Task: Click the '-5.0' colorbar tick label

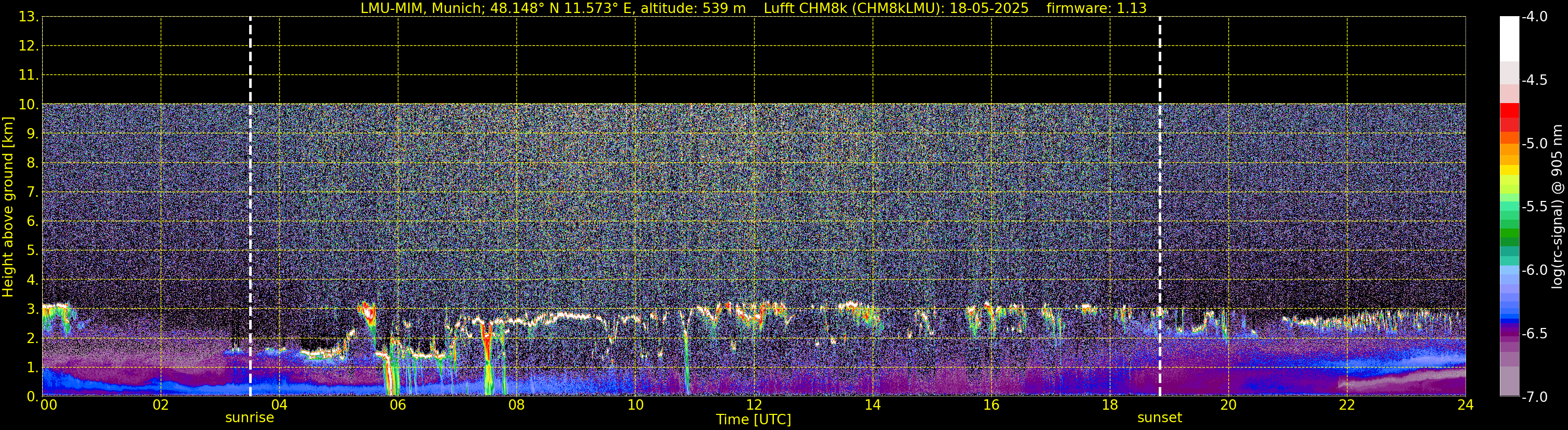Action: (1534, 144)
